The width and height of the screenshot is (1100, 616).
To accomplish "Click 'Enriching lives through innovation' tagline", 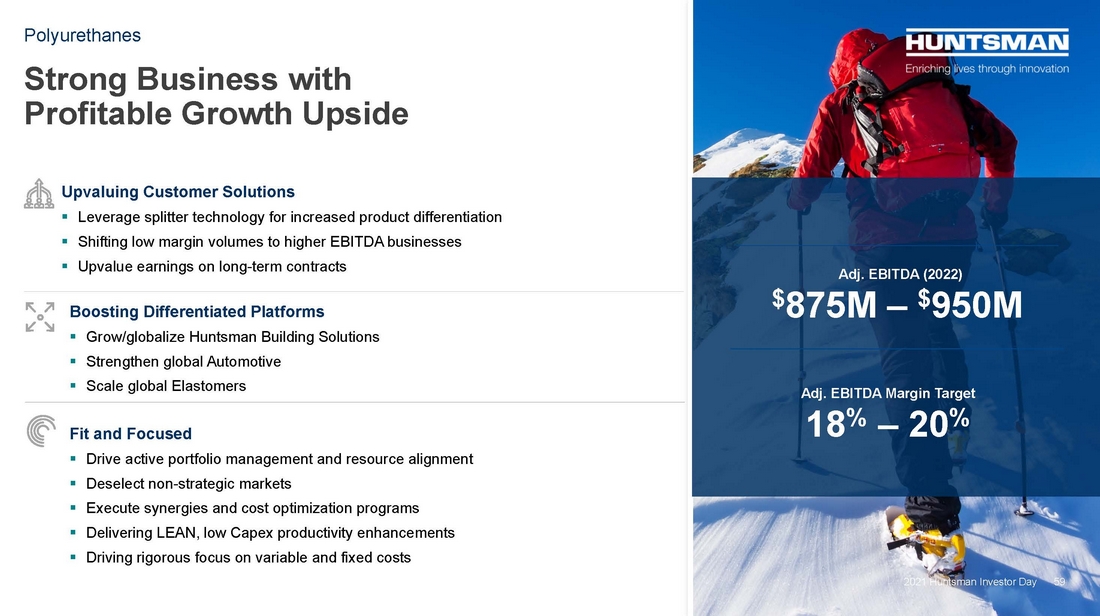I will (987, 69).
